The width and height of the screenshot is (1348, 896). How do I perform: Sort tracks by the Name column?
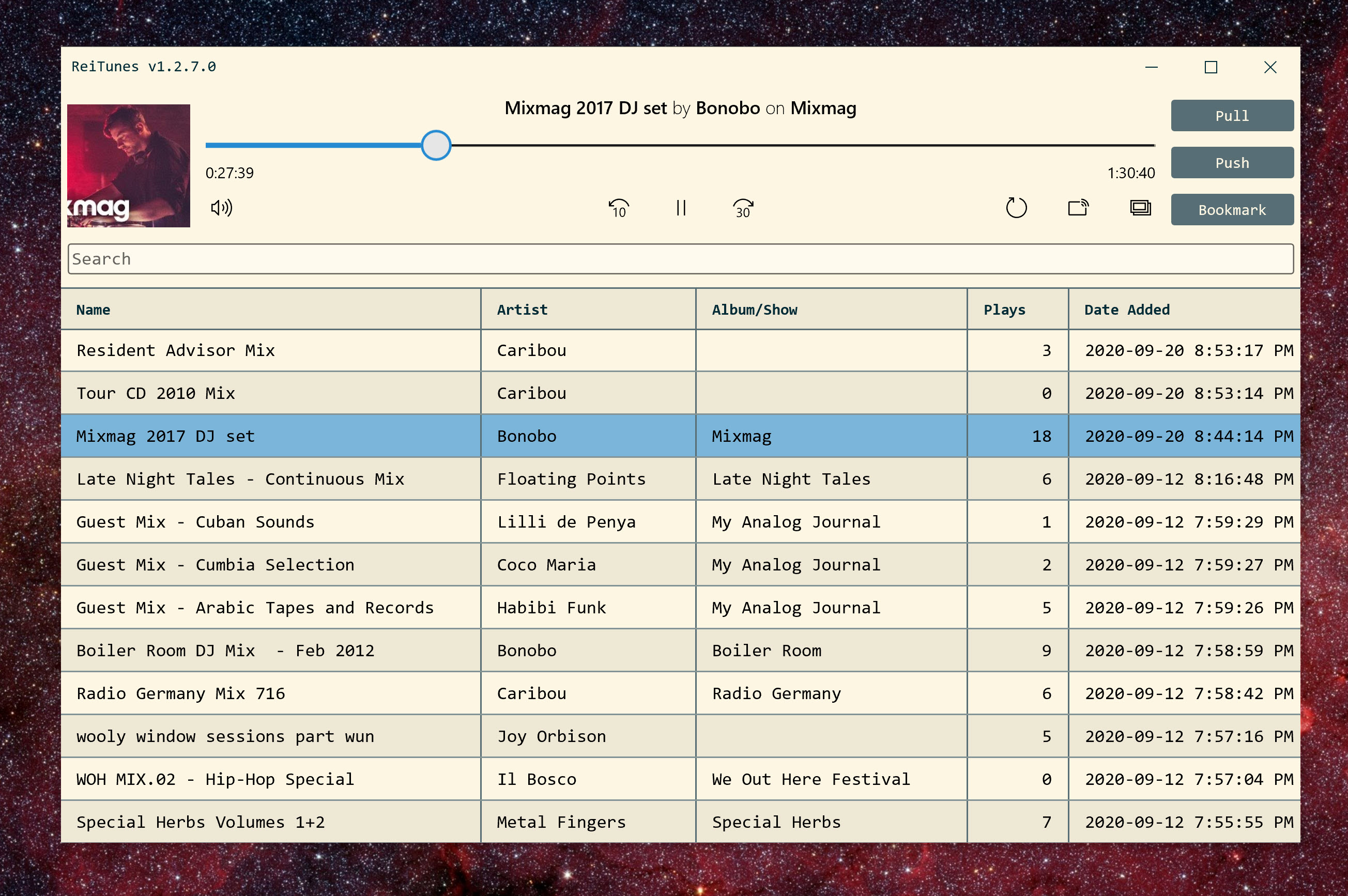click(x=93, y=310)
